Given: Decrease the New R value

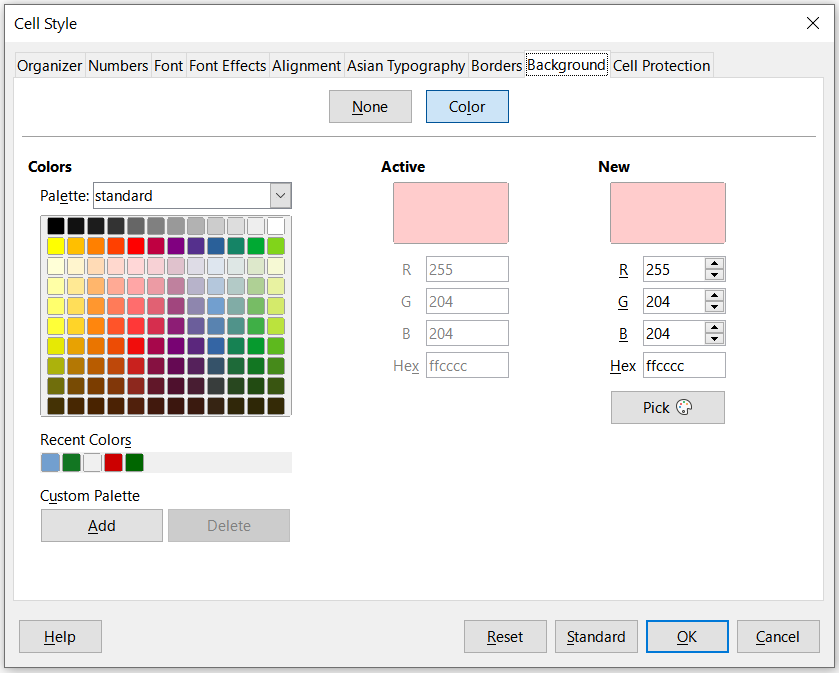Looking at the screenshot, I should pos(714,275).
